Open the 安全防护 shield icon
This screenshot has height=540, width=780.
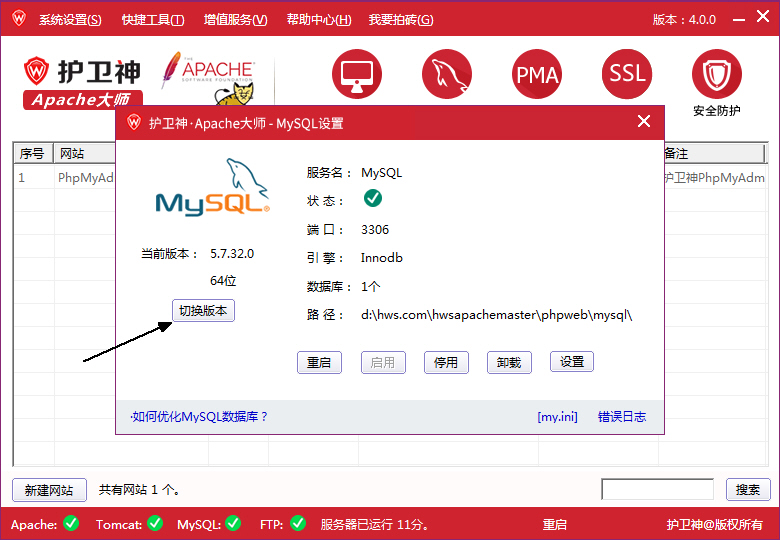tap(716, 76)
